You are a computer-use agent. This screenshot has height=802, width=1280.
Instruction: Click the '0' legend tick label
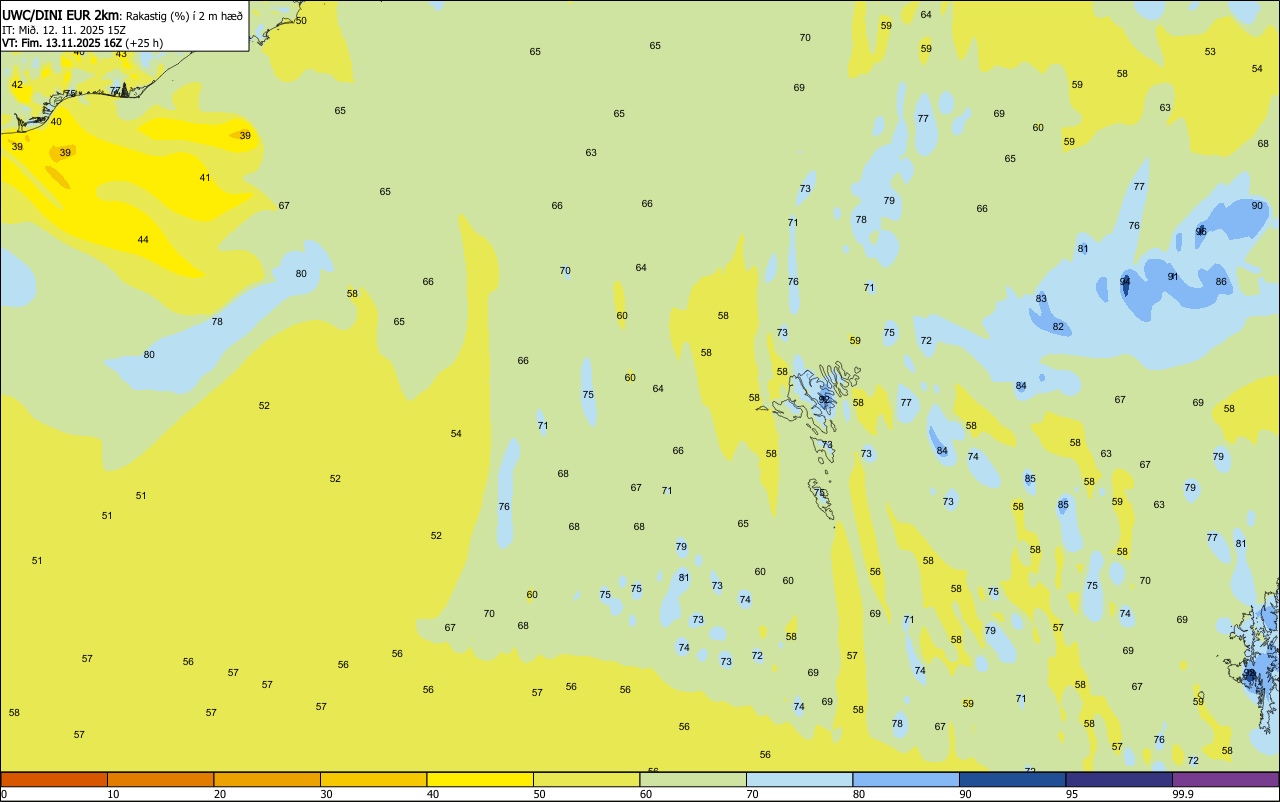click(x=4, y=794)
